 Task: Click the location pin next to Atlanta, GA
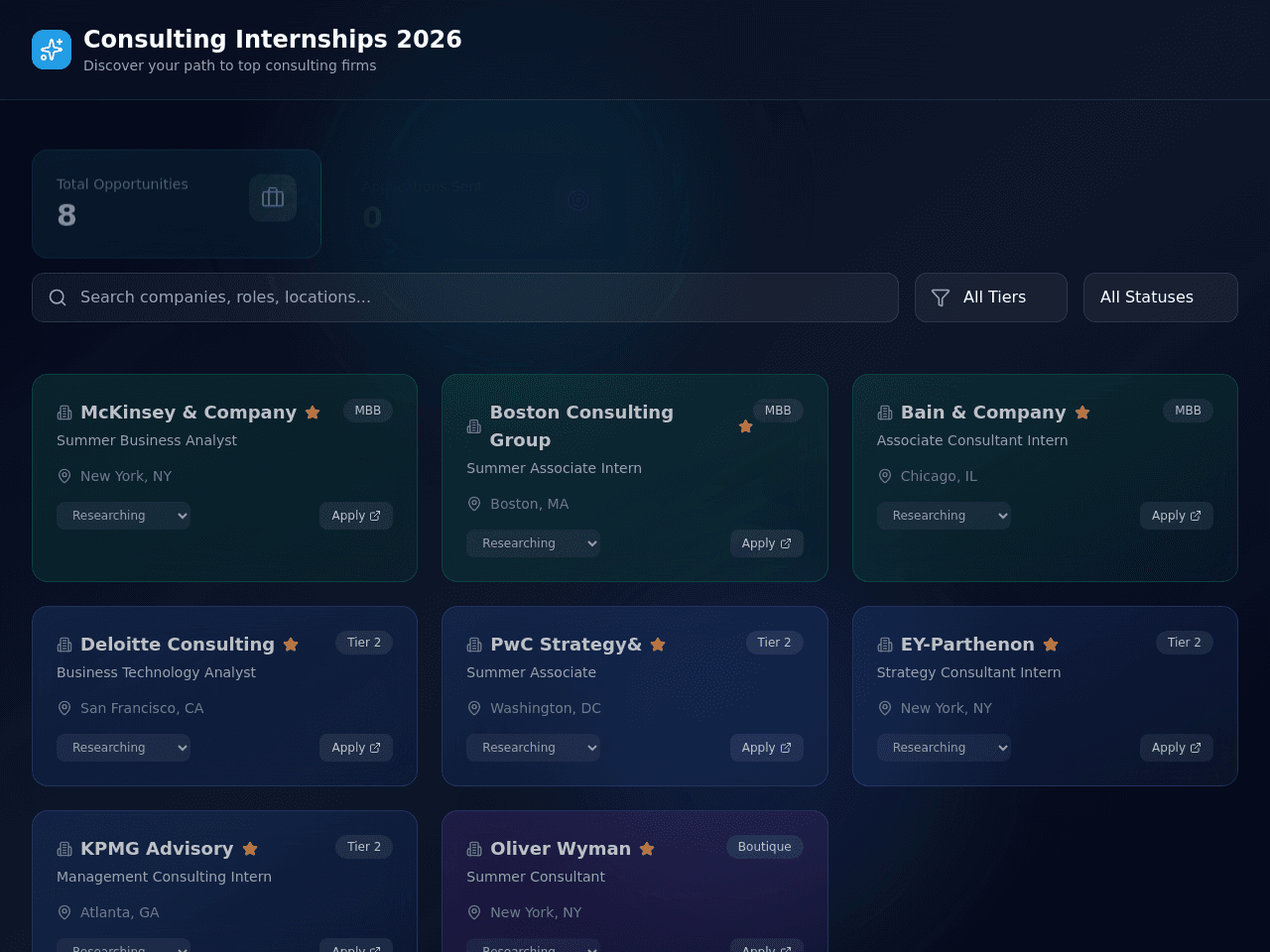pos(64,912)
